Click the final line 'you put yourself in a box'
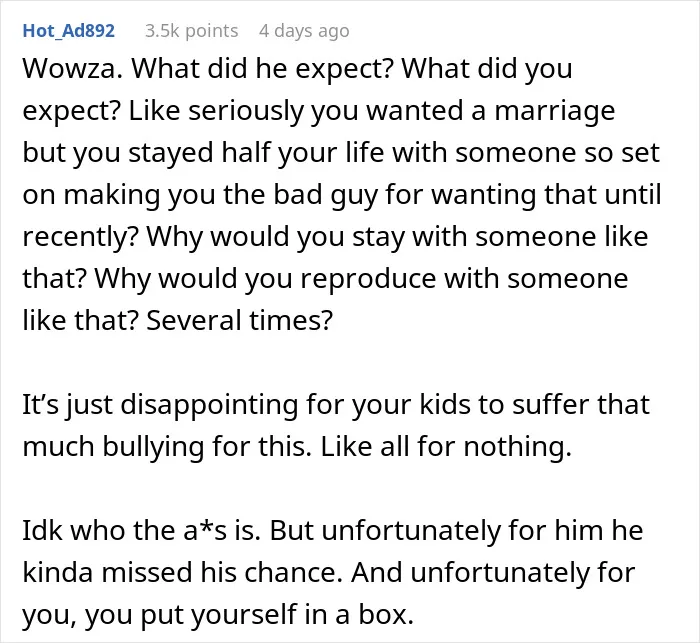Viewport: 700px width, 643px height. 218,615
